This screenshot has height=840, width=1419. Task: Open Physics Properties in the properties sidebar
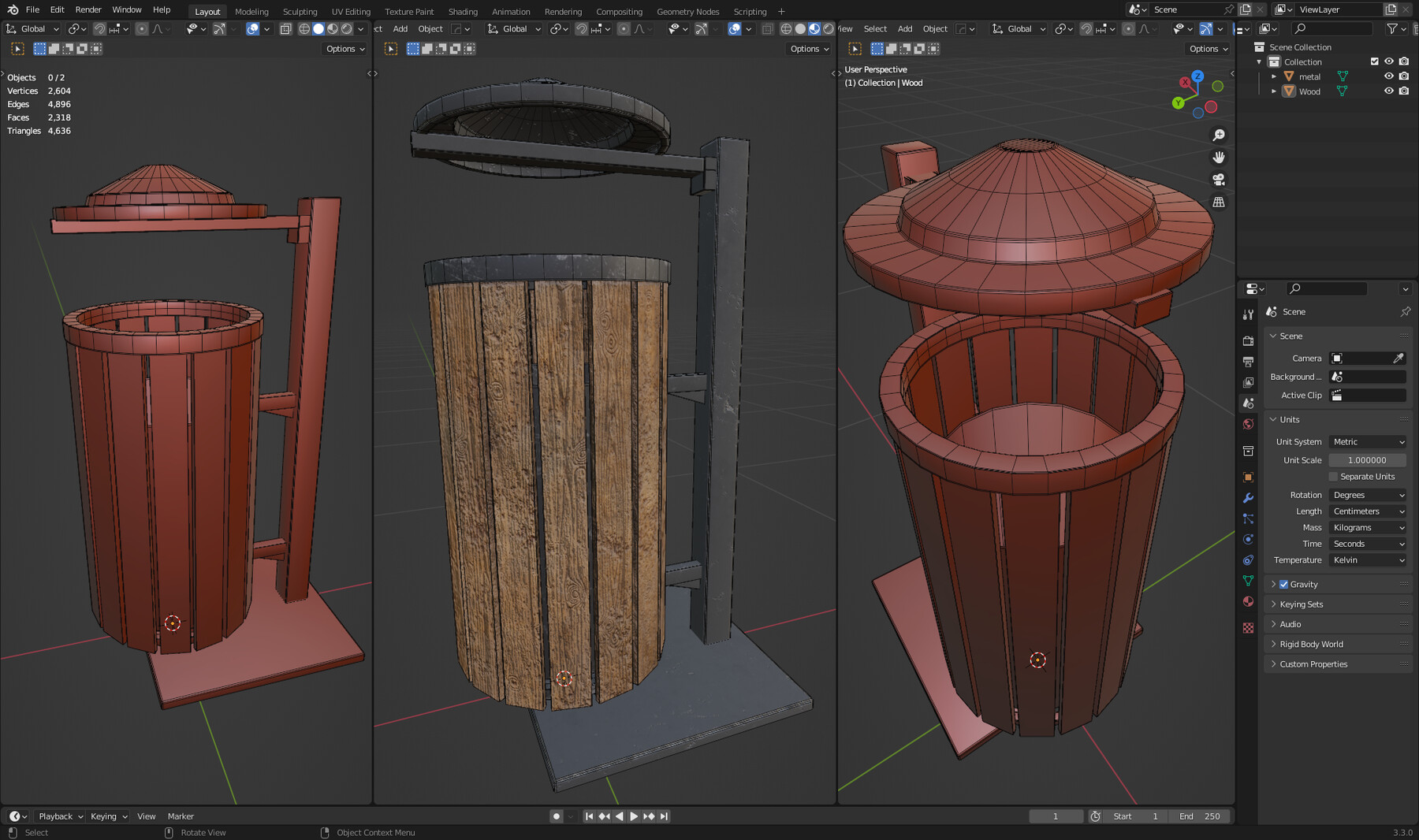point(1249,539)
